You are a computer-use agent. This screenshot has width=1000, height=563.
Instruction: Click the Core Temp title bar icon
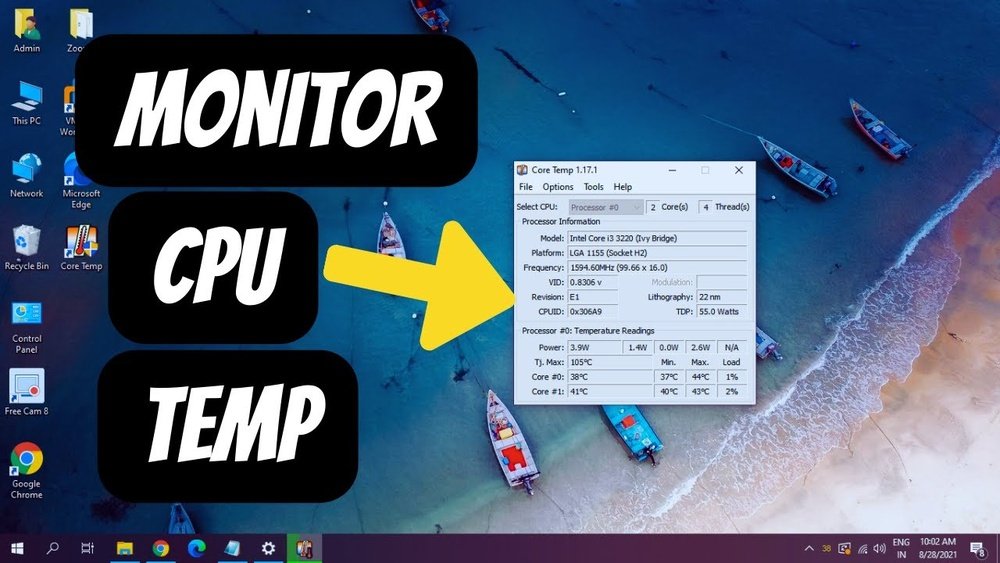522,170
